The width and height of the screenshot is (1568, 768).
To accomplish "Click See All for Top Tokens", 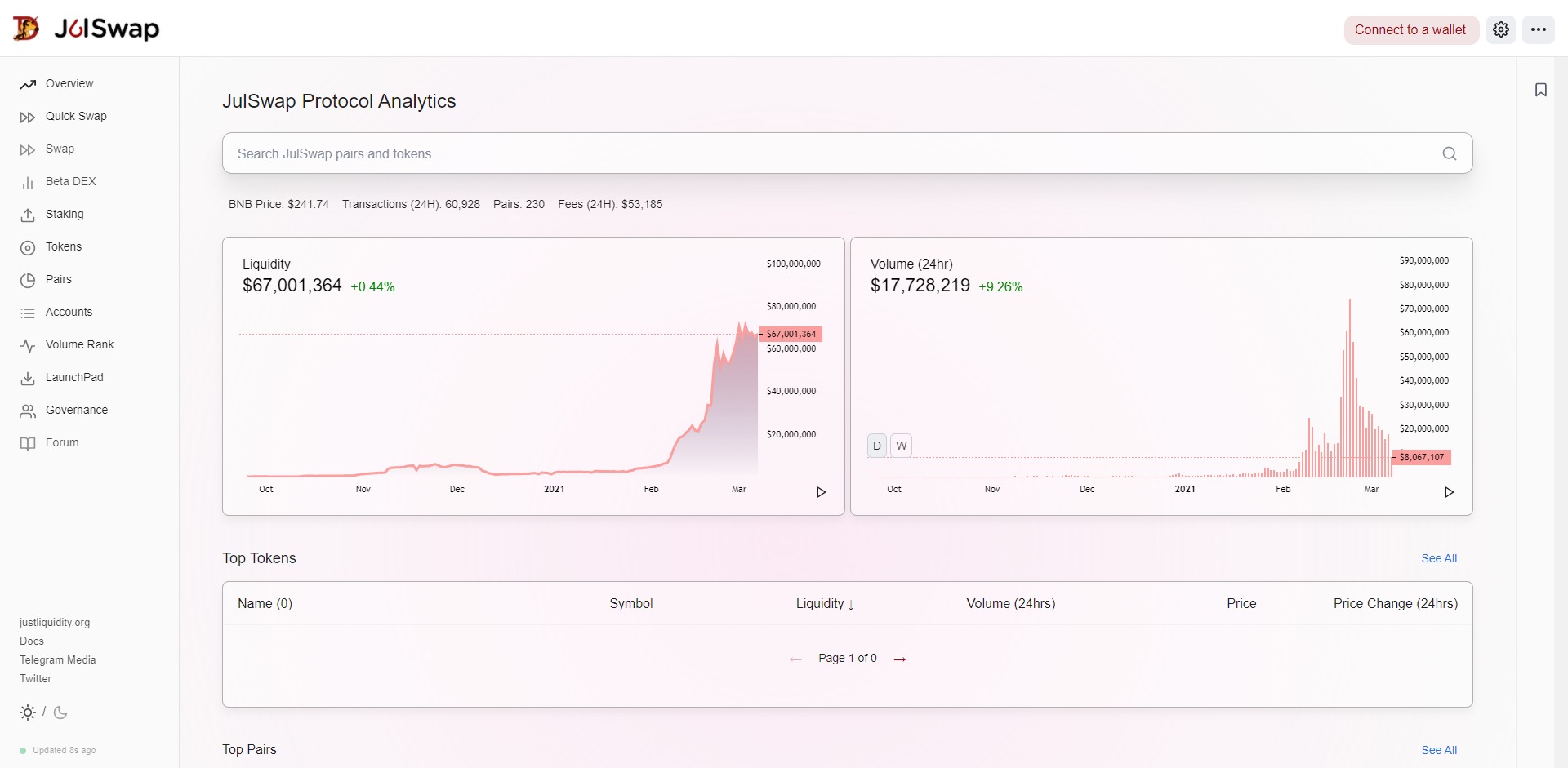I will point(1439,558).
